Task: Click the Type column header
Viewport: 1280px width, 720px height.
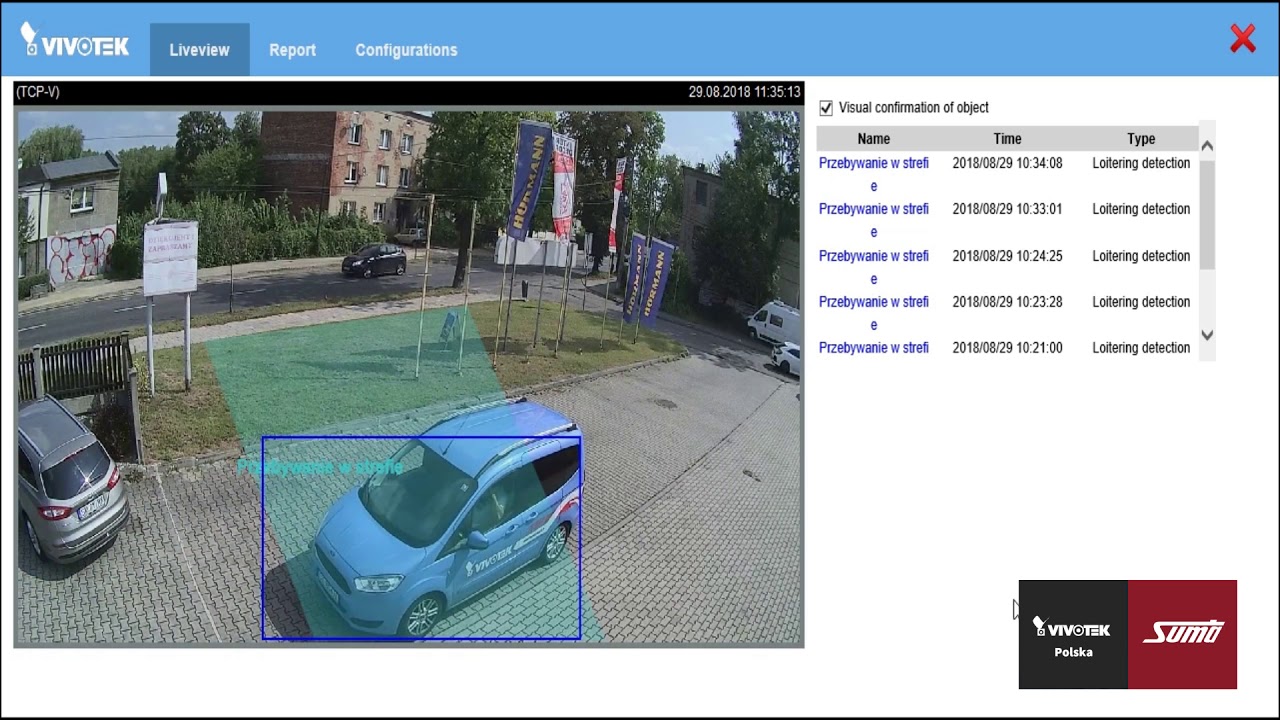Action: (1140, 139)
